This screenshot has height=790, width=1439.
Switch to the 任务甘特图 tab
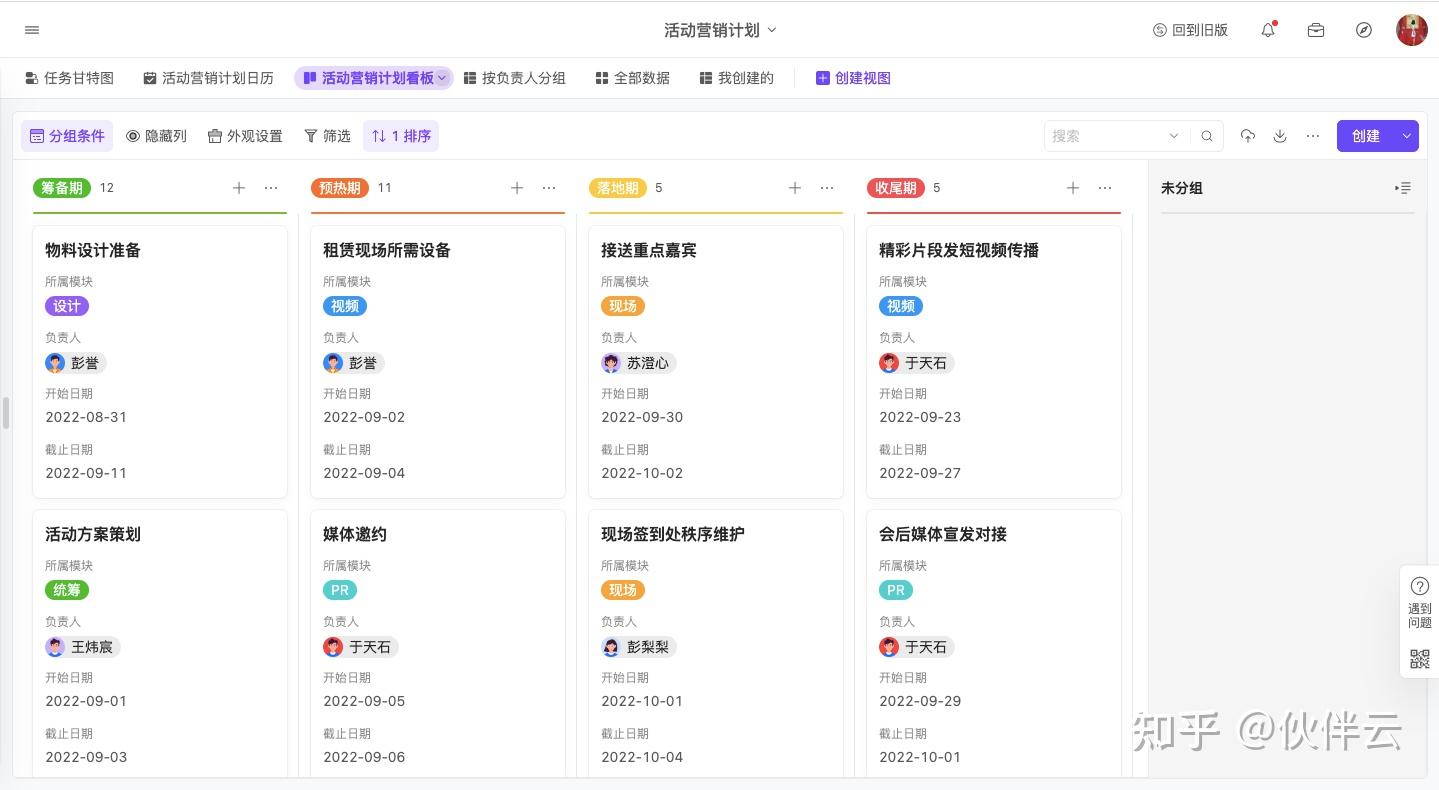pos(69,78)
